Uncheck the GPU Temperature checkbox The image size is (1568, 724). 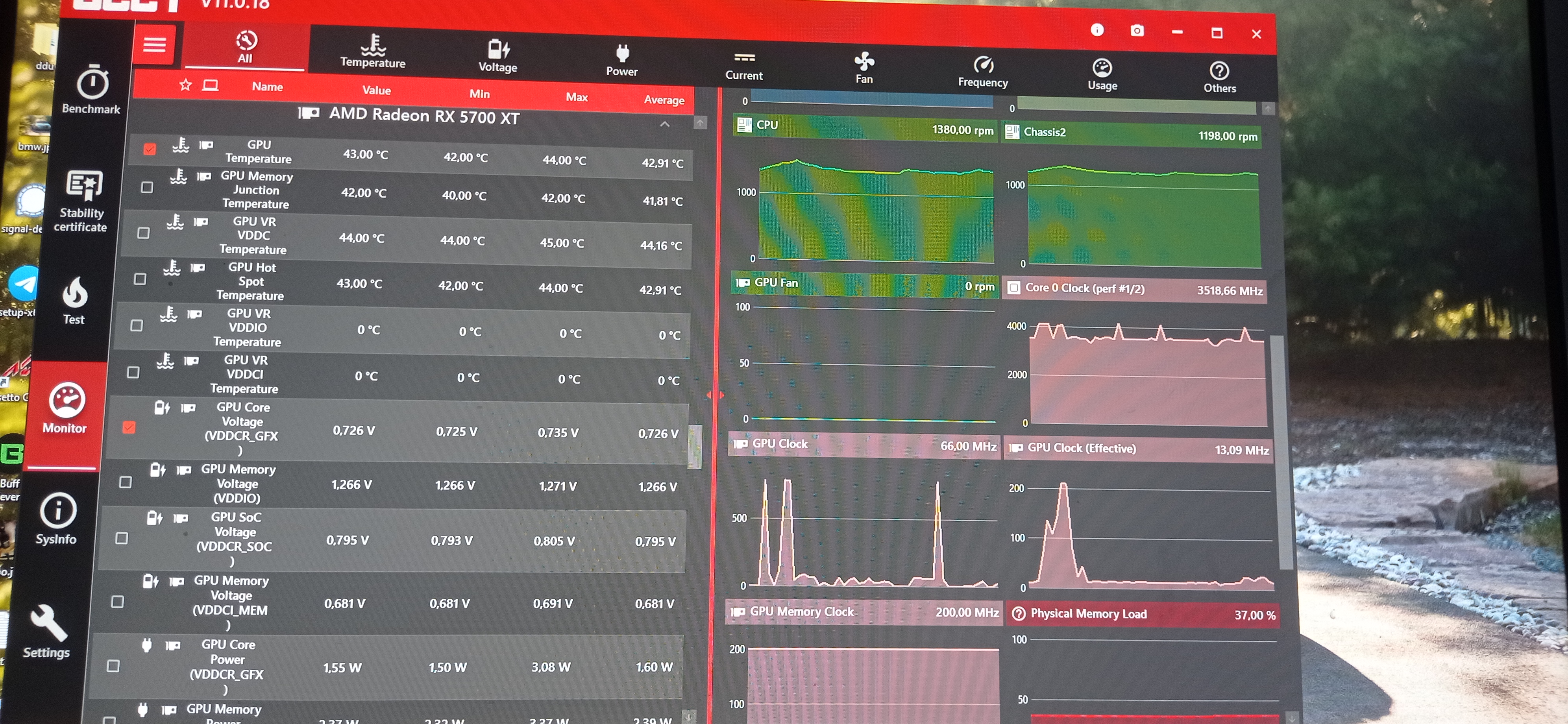(150, 148)
